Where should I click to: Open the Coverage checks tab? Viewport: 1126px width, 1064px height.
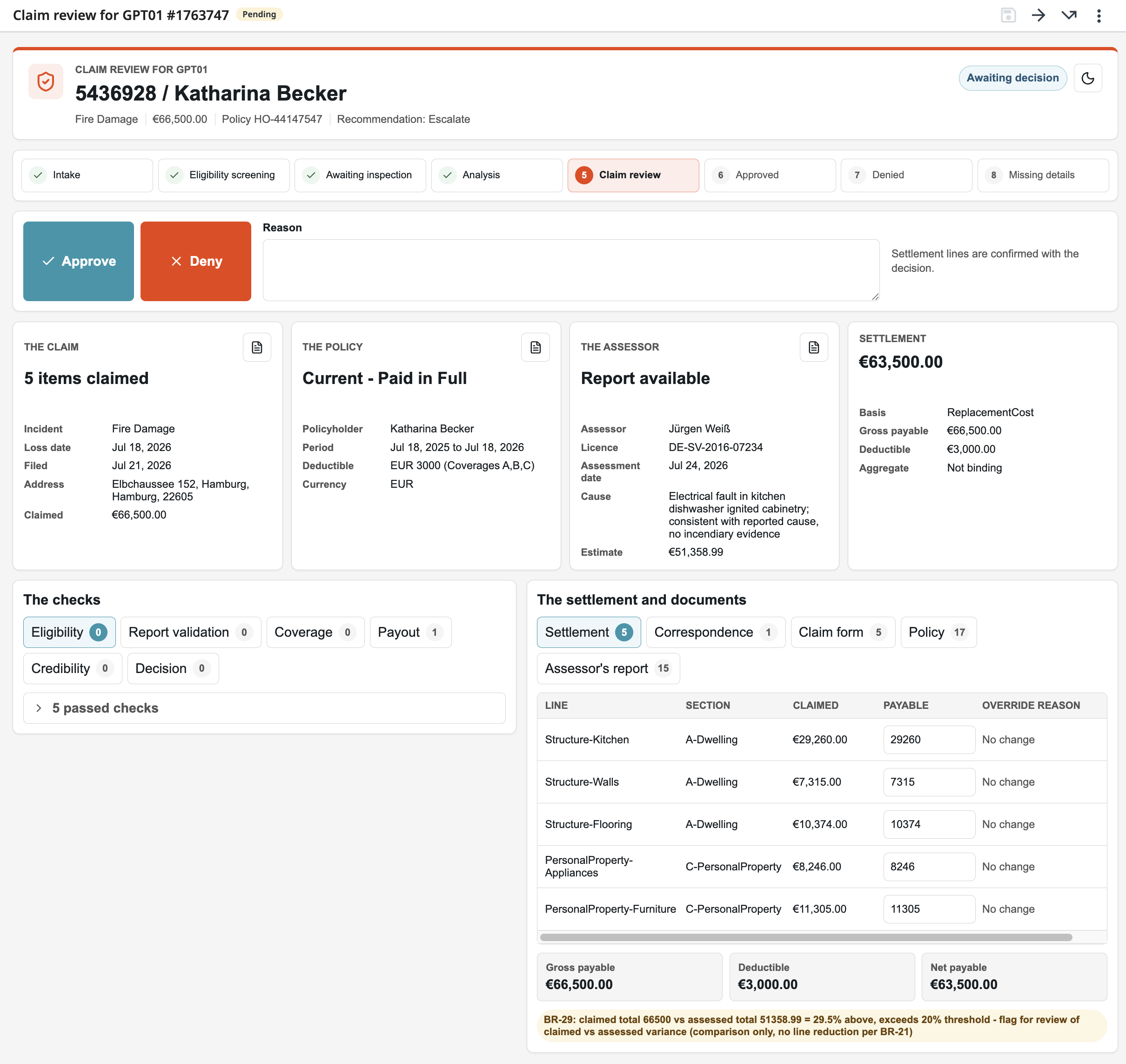315,632
